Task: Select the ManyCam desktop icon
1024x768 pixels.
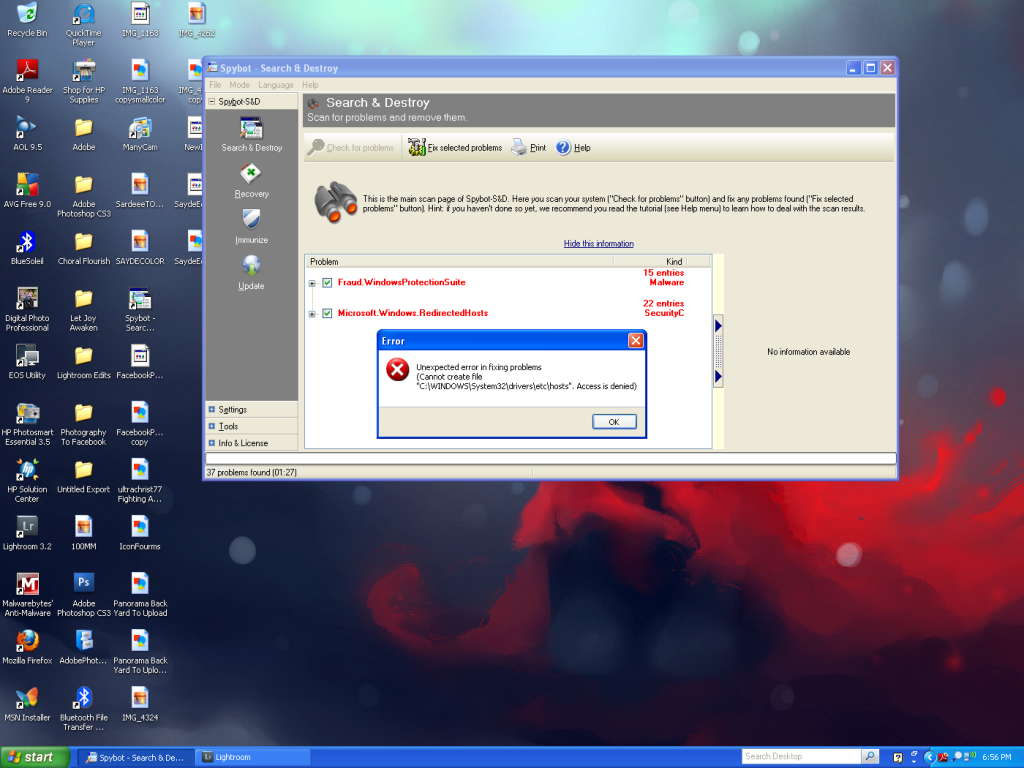Action: [140, 134]
